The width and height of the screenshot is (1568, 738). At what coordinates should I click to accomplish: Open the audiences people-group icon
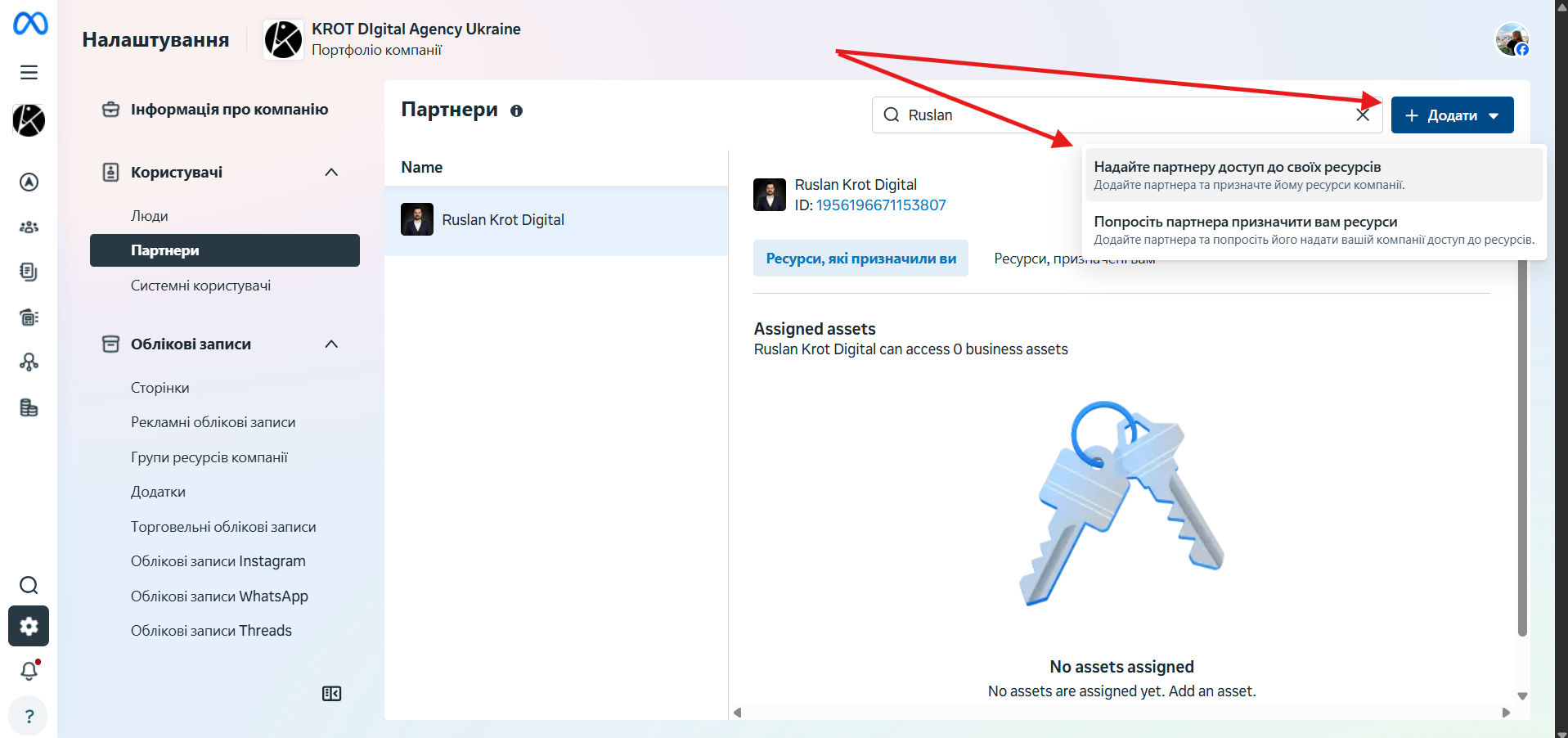[x=29, y=227]
